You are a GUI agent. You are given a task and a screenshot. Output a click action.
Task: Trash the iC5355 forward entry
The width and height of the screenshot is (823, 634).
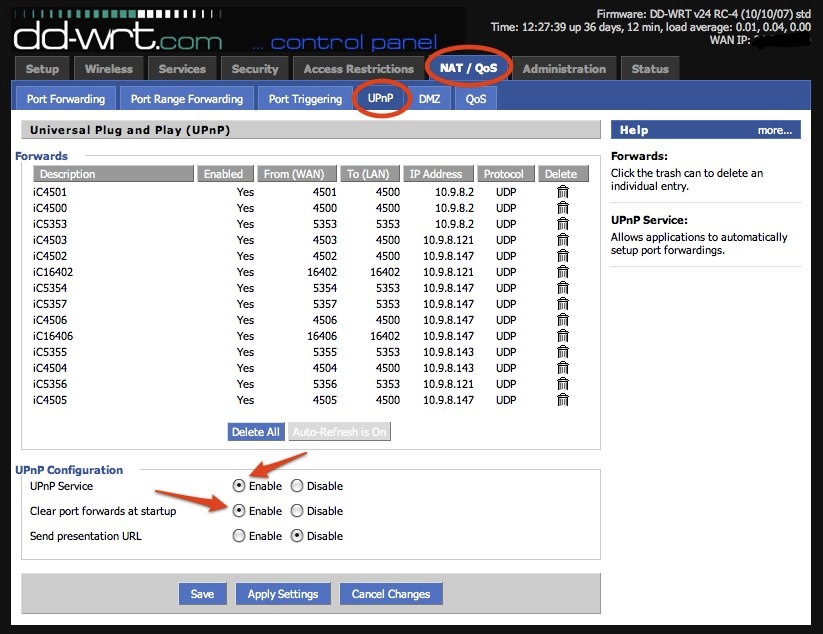(563, 352)
